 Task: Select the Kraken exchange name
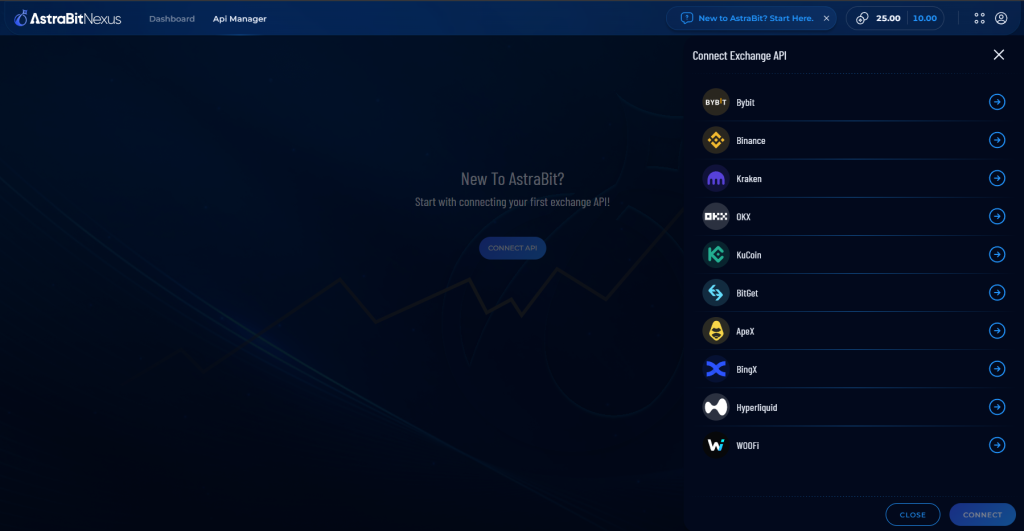(748, 178)
